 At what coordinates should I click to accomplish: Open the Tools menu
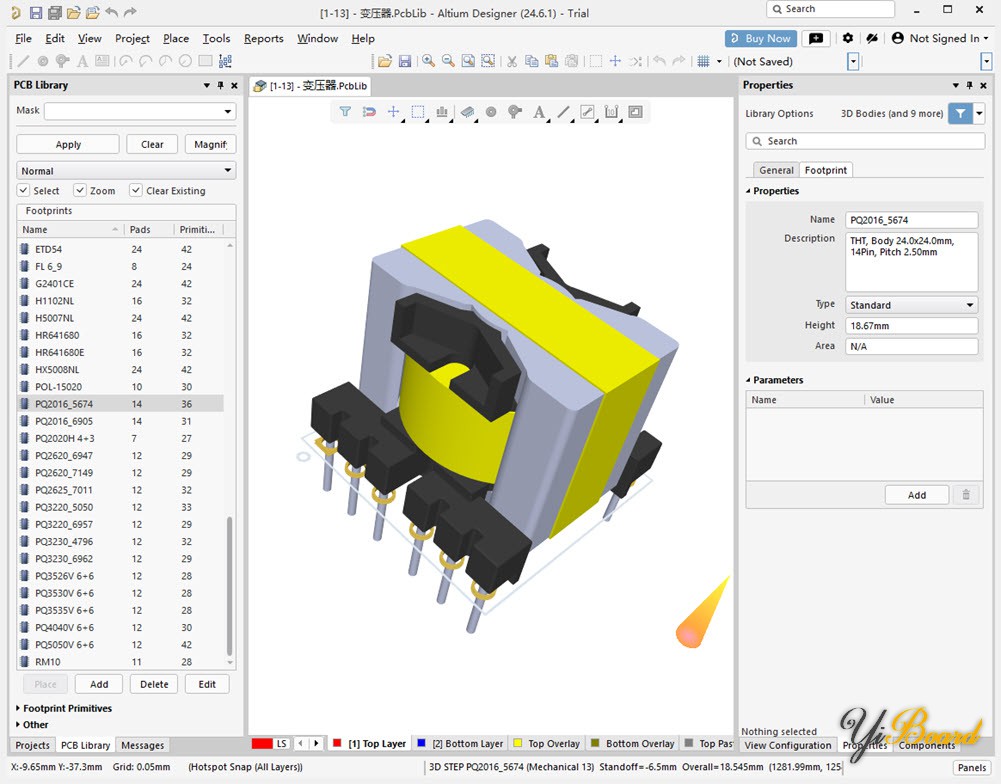(216, 38)
